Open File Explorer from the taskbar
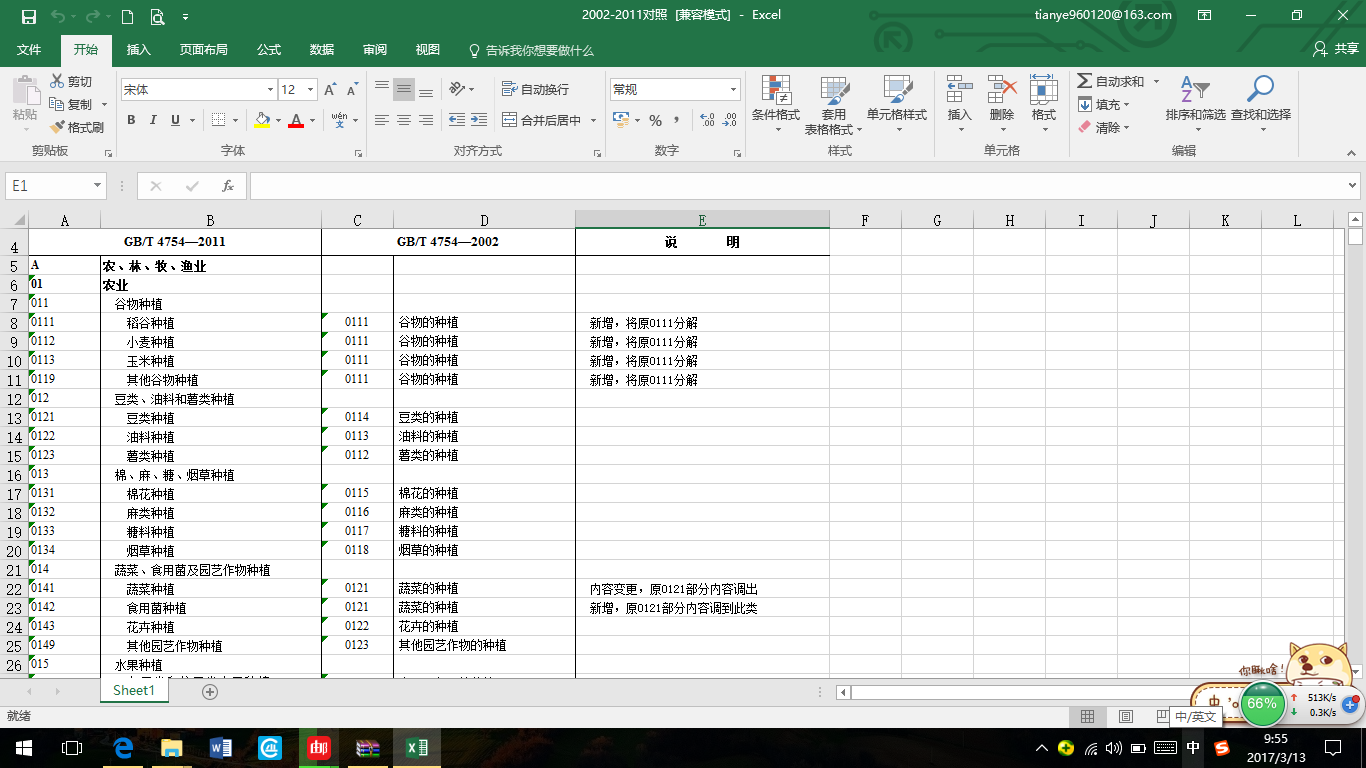 click(172, 747)
